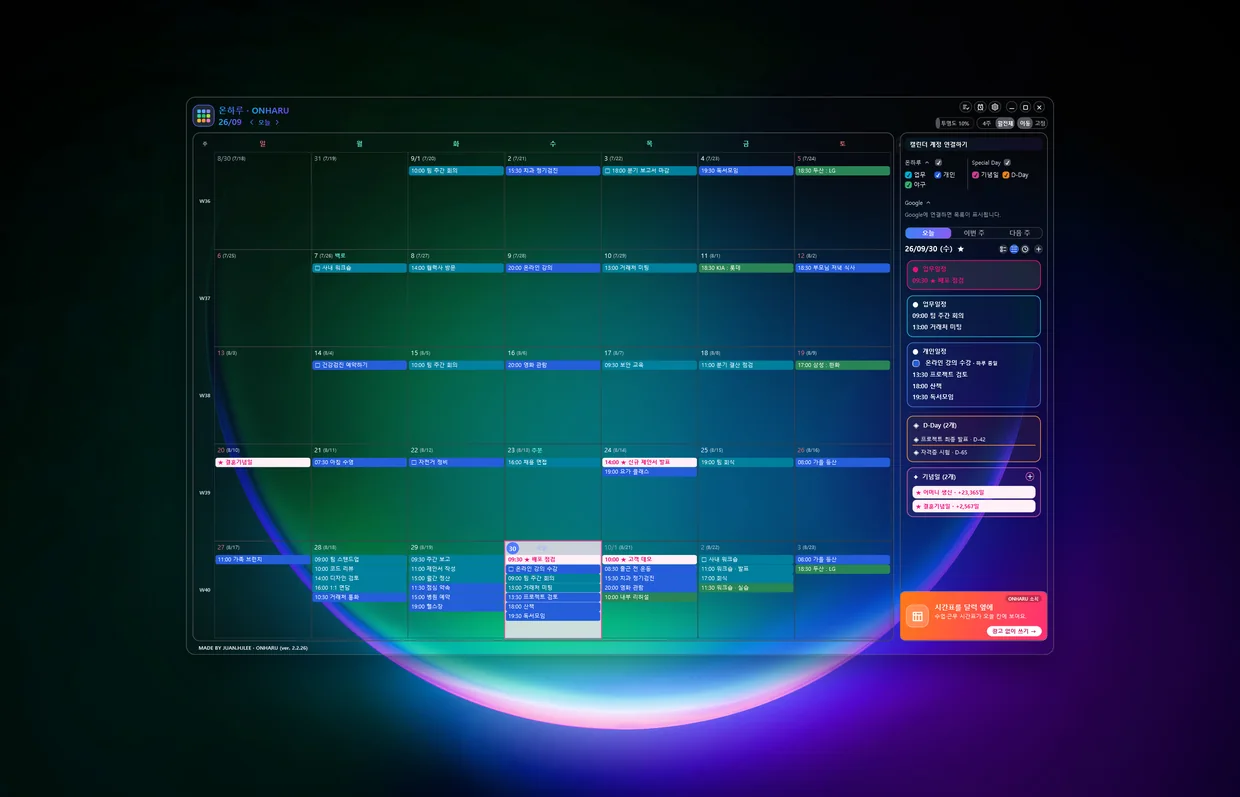Open the clock view icon in agenda header
The width and height of the screenshot is (1240, 797).
pos(1025,249)
